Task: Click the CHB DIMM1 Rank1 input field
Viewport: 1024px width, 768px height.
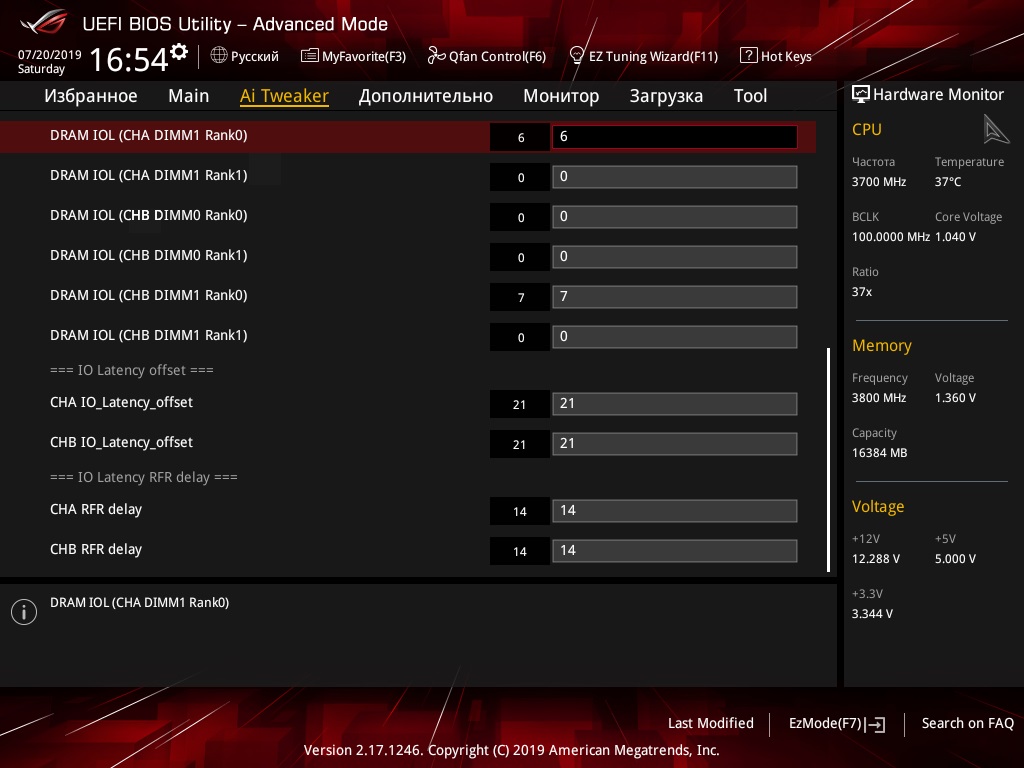Action: [675, 337]
